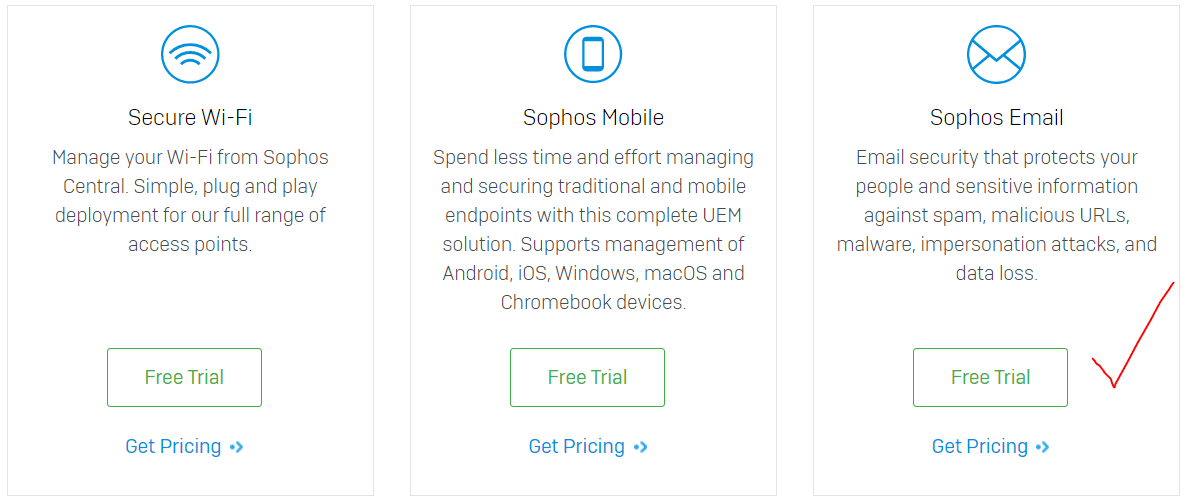Start the Secure Wi-Fi Free Trial
The image size is (1190, 504).
click(x=184, y=377)
